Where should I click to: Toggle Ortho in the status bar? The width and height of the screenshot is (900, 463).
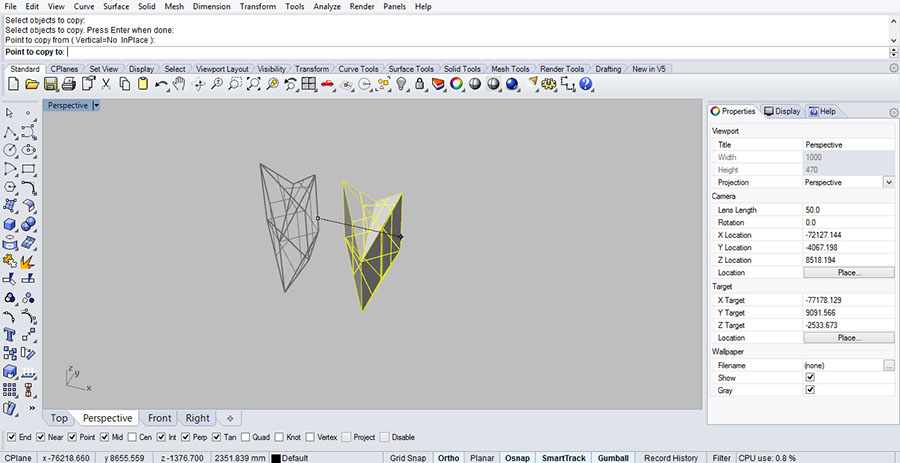[x=448, y=458]
